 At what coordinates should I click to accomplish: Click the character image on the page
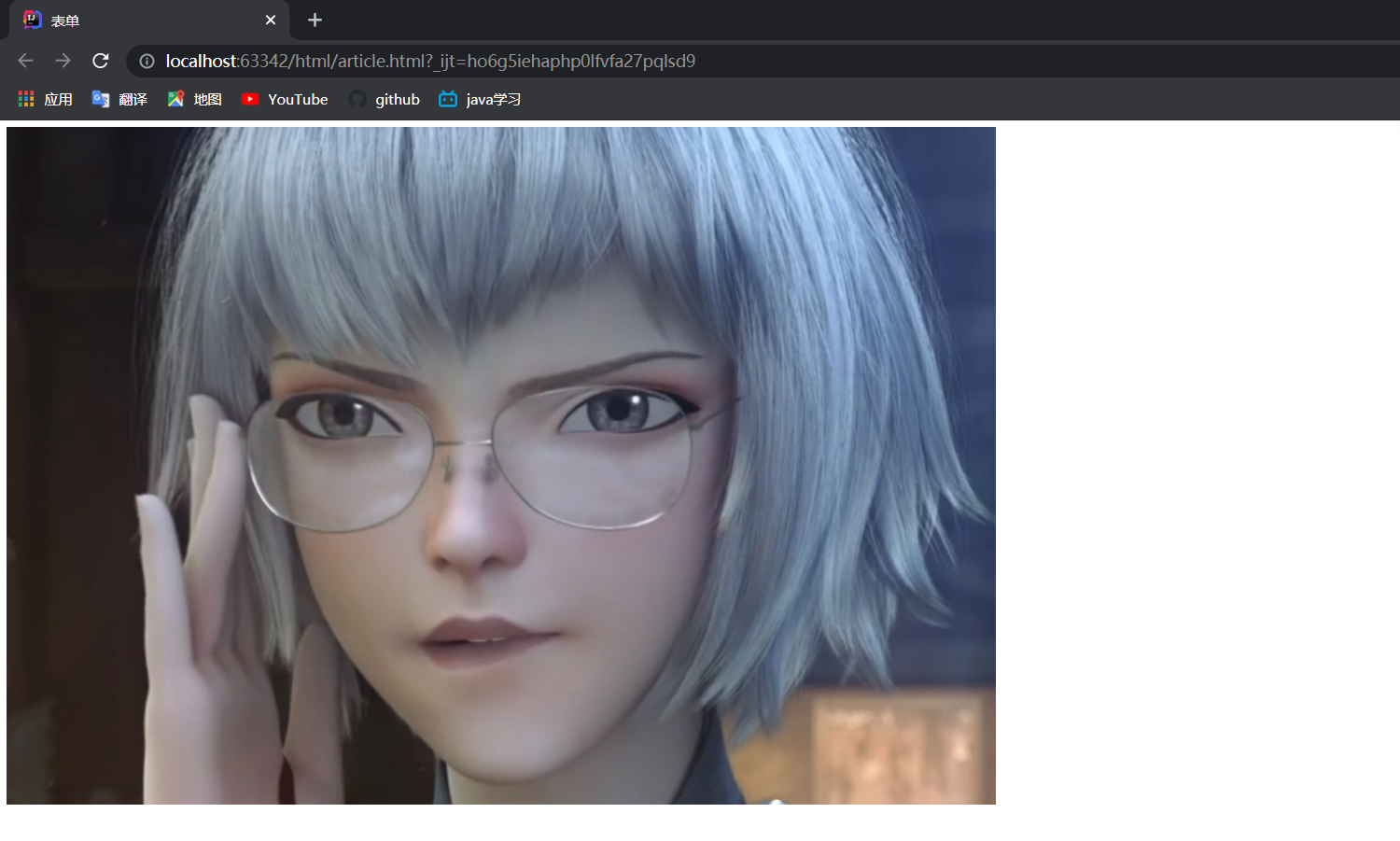(x=501, y=466)
